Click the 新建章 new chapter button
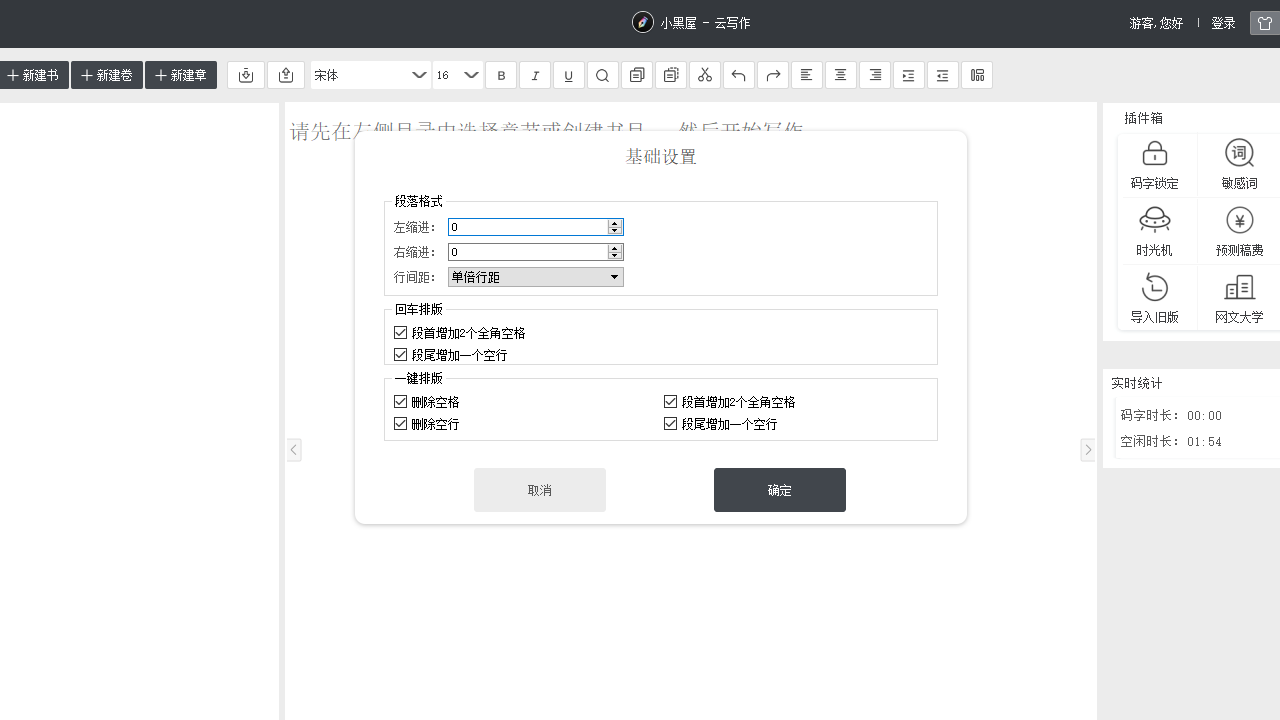Image resolution: width=1280 pixels, height=720 pixels. click(181, 75)
